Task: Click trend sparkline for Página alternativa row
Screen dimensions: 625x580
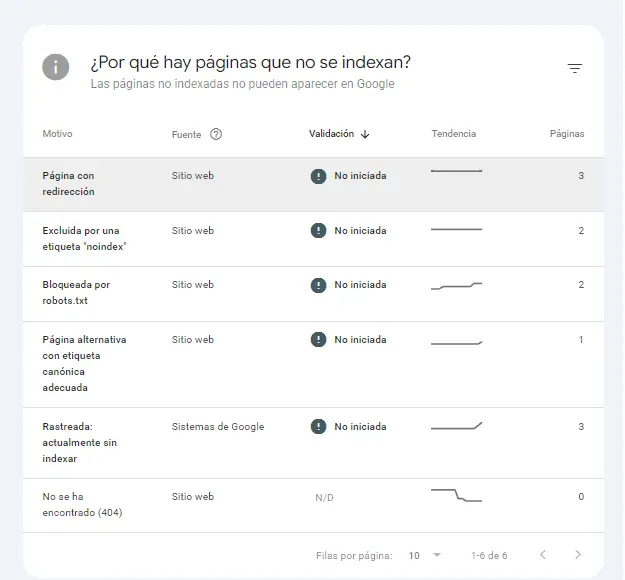Action: 456,343
